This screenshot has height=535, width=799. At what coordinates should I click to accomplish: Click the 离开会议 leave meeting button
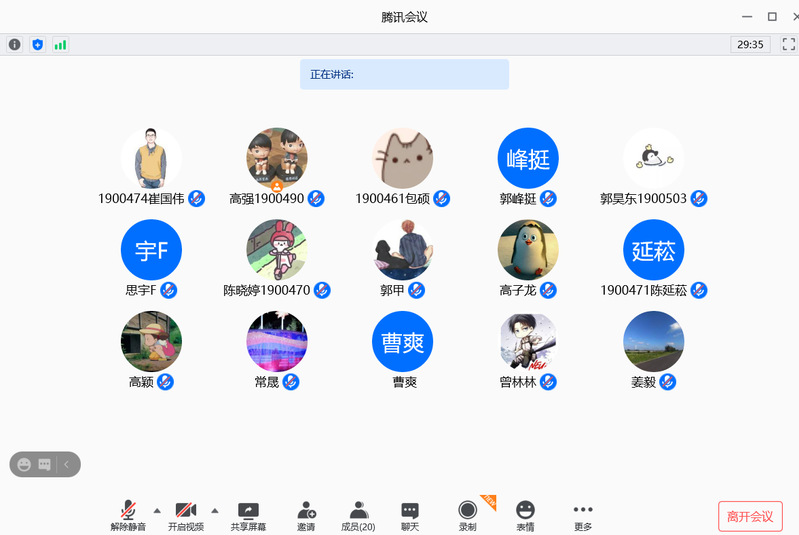750,516
